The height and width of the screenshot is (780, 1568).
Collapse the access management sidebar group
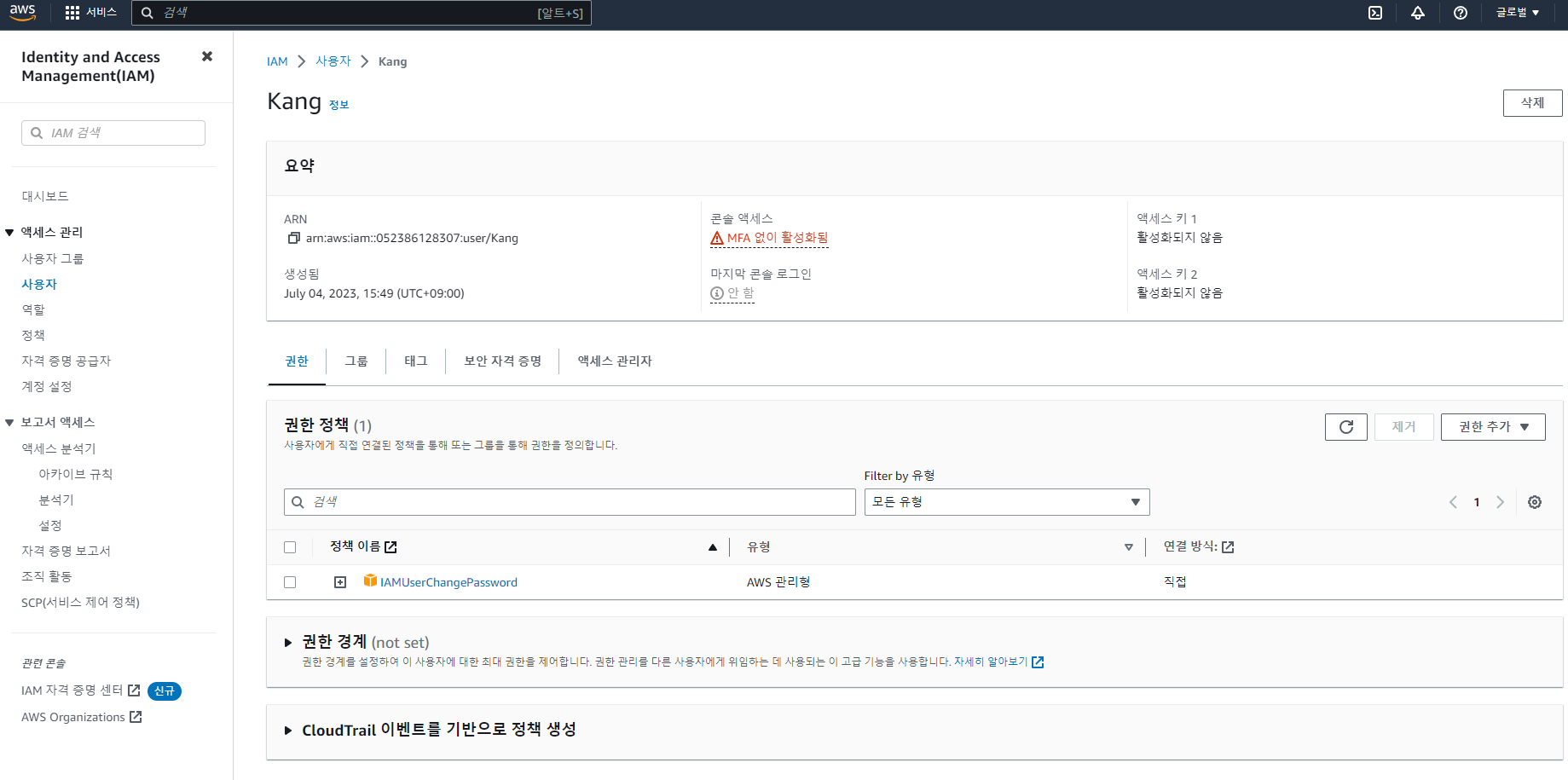(x=9, y=232)
